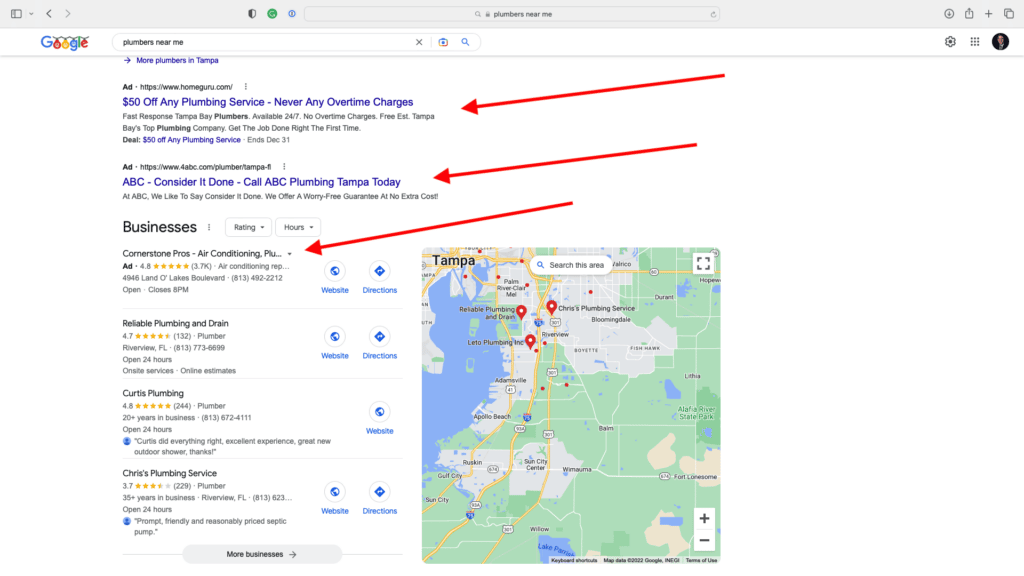Click the Google search text field
The width and height of the screenshot is (1024, 576).
click(266, 42)
